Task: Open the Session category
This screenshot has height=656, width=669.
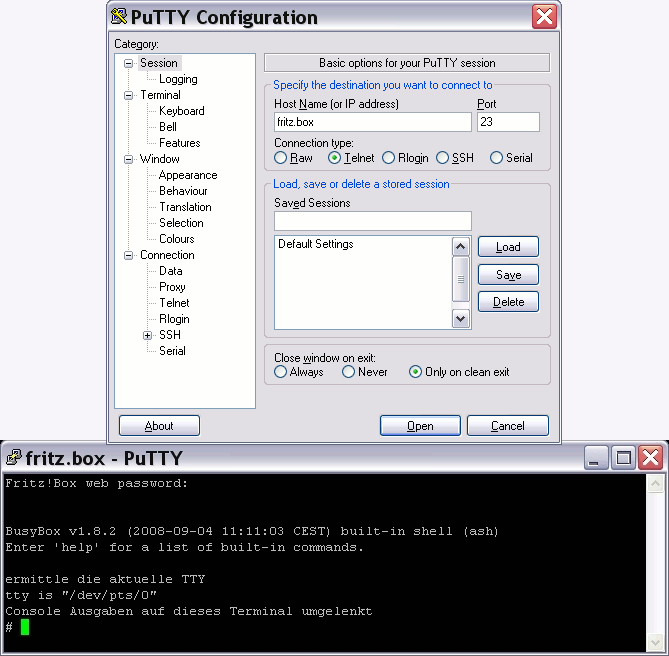Action: click(x=159, y=63)
